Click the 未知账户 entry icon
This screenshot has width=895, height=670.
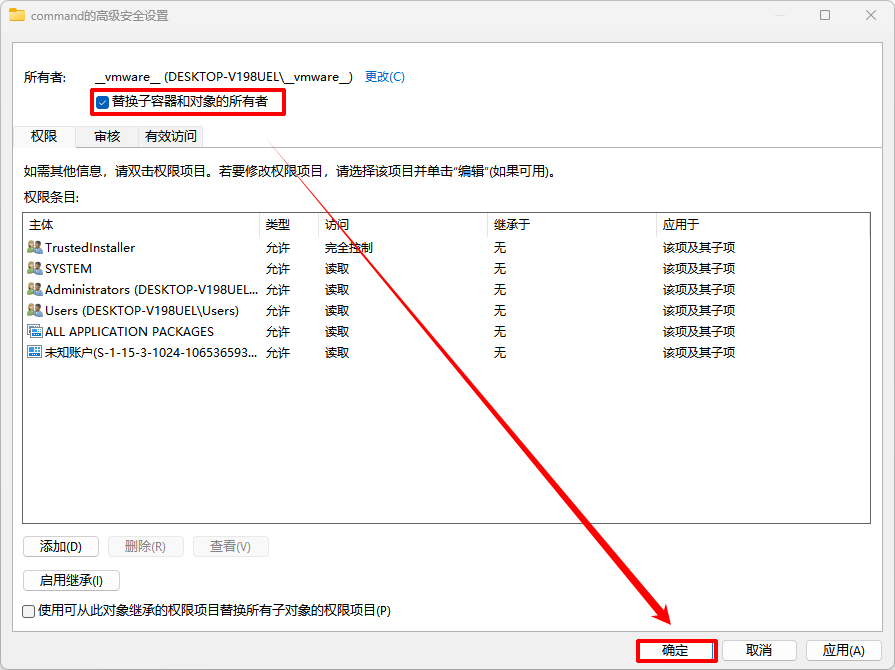coord(35,352)
